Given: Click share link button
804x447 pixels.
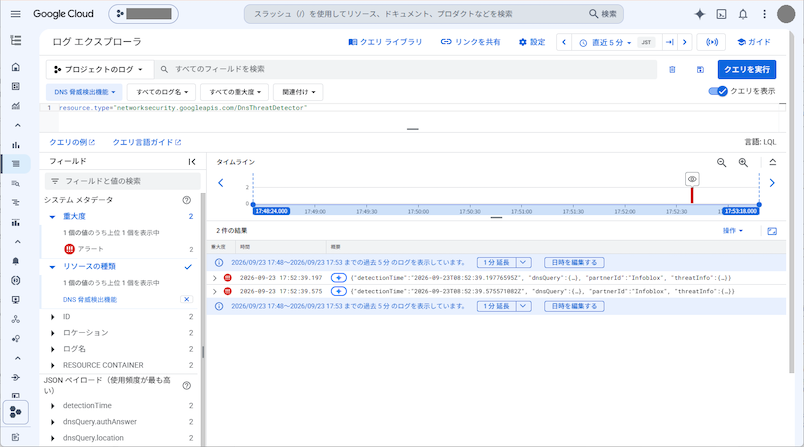Looking at the screenshot, I should click(x=471, y=42).
